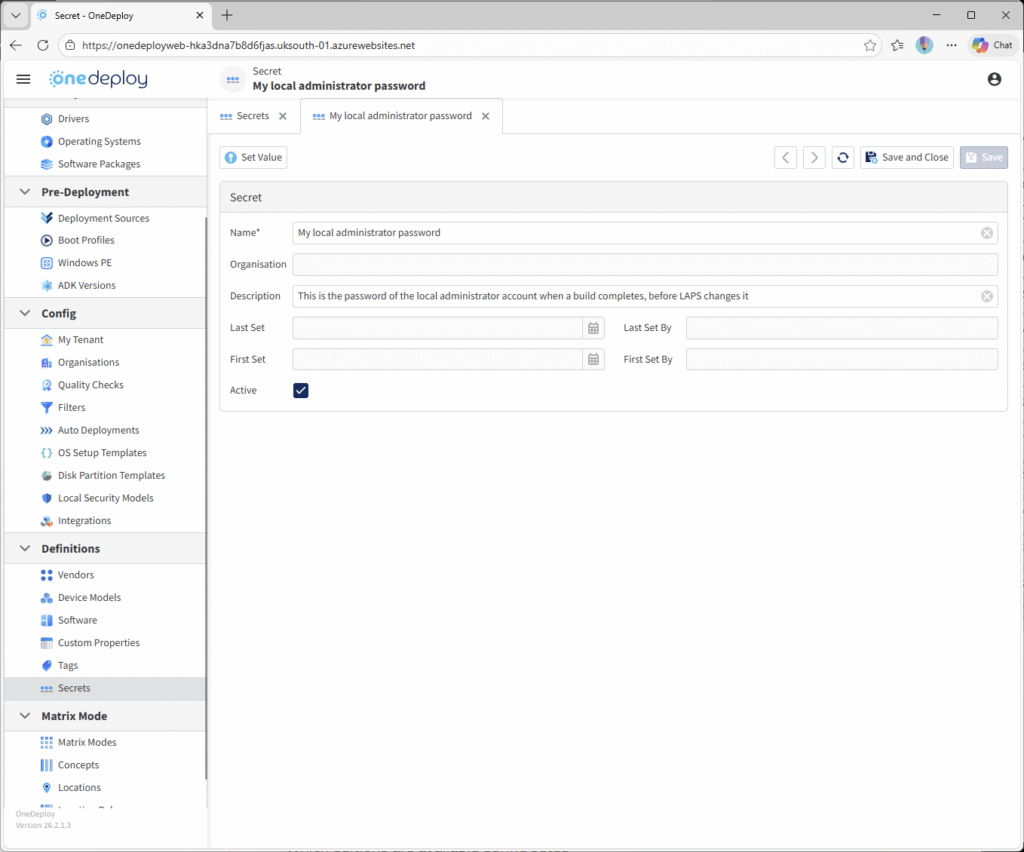Uncheck the Active checkbox
The image size is (1024, 852).
point(300,390)
